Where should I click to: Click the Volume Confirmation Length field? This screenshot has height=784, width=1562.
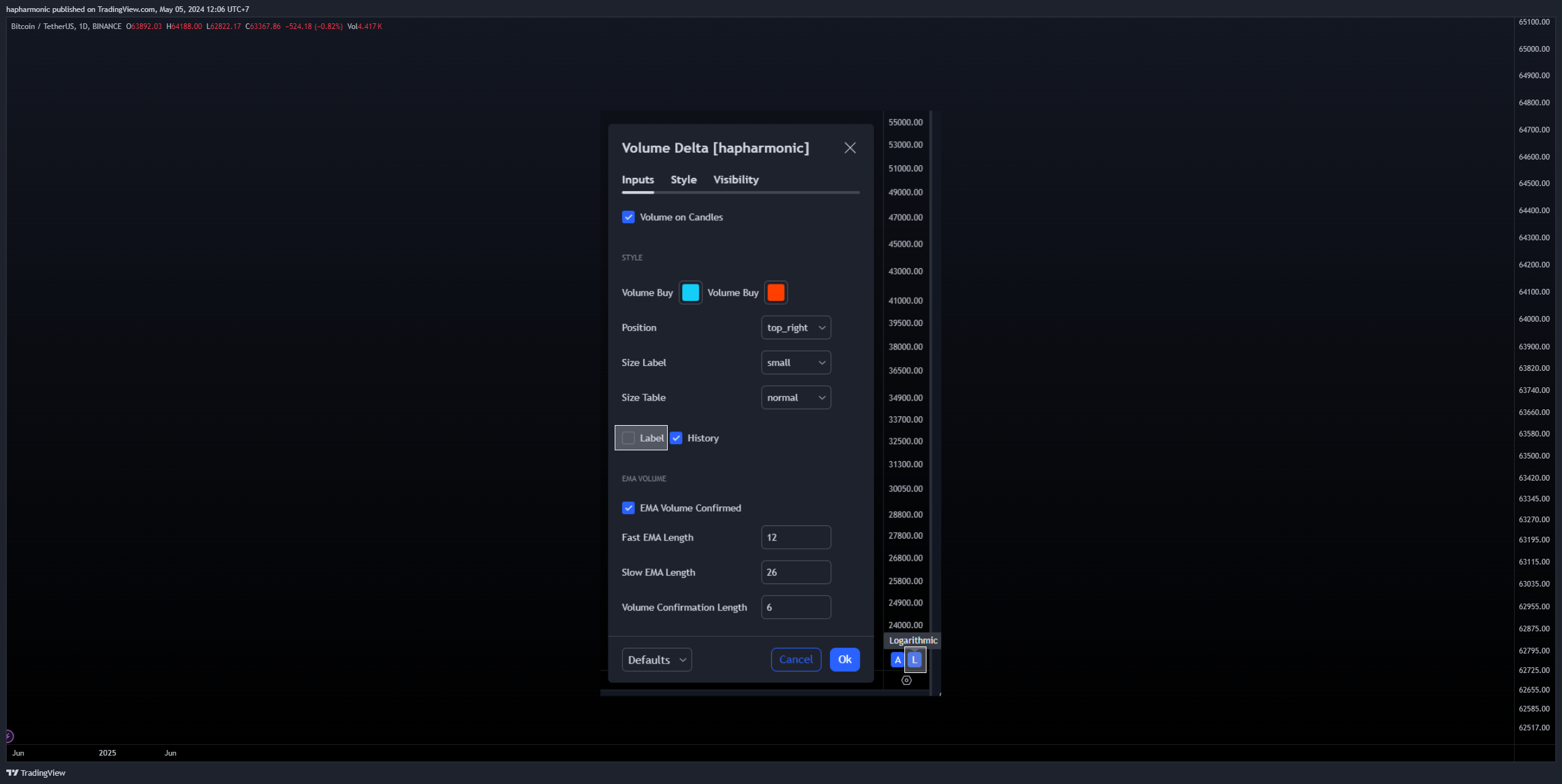796,607
